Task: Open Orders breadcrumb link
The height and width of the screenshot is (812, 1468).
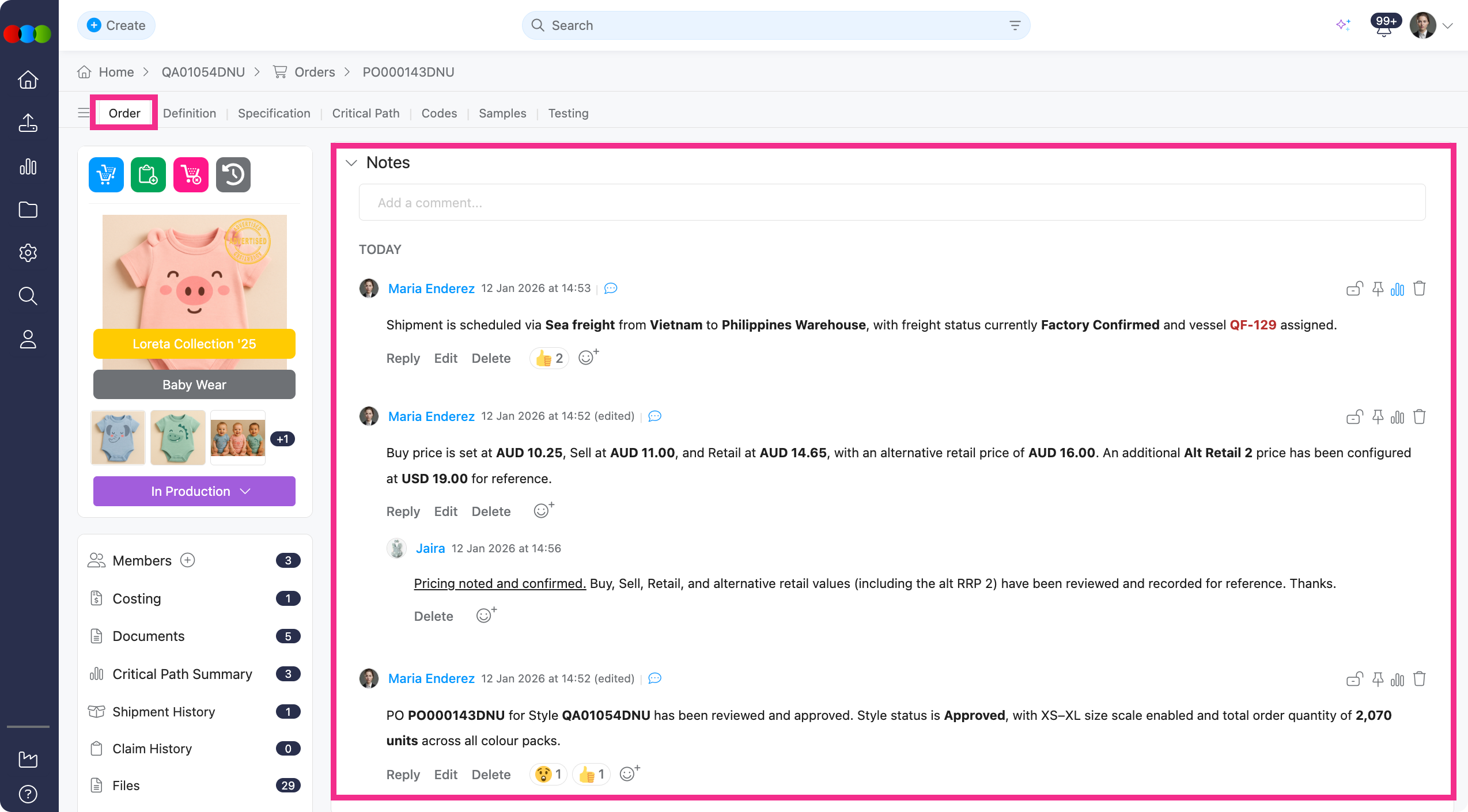Action: click(314, 72)
